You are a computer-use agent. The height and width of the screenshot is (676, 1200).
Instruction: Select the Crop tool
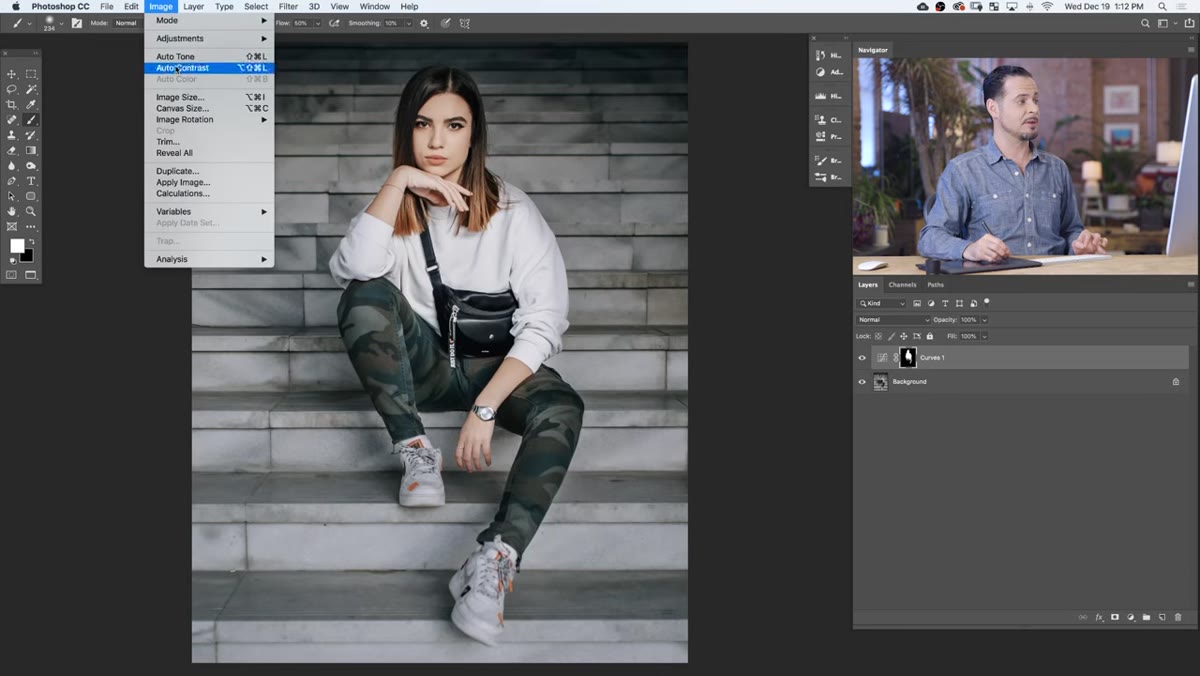[x=12, y=104]
